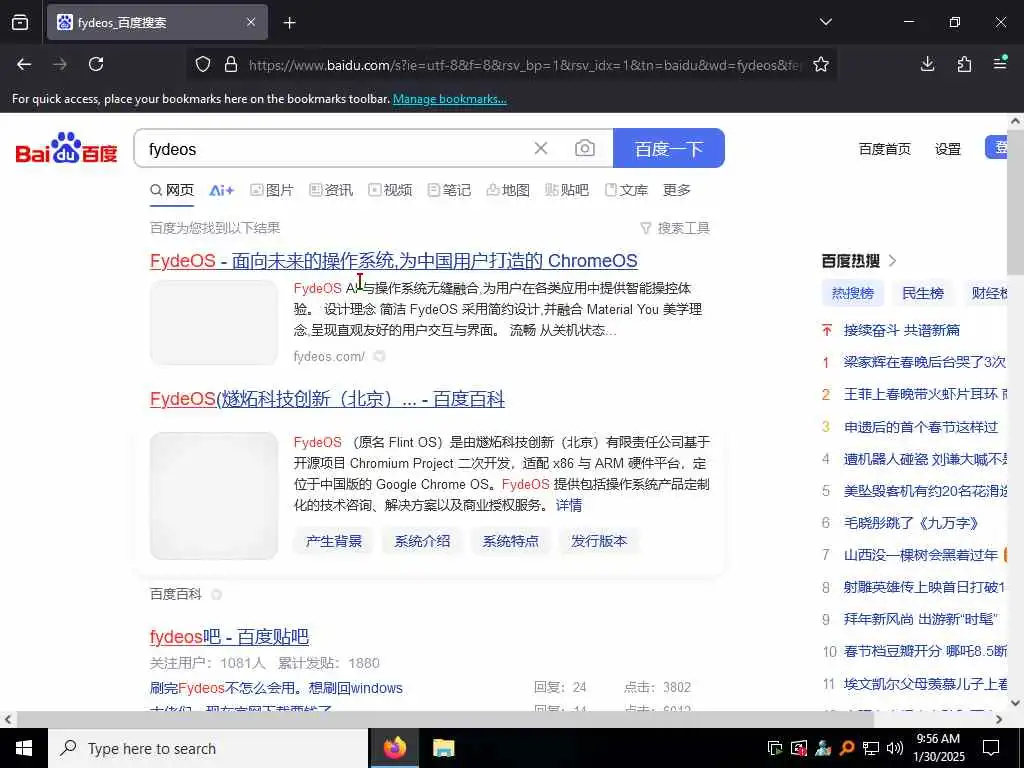Open the fydeos吧 百度贴吧 result

coord(229,637)
